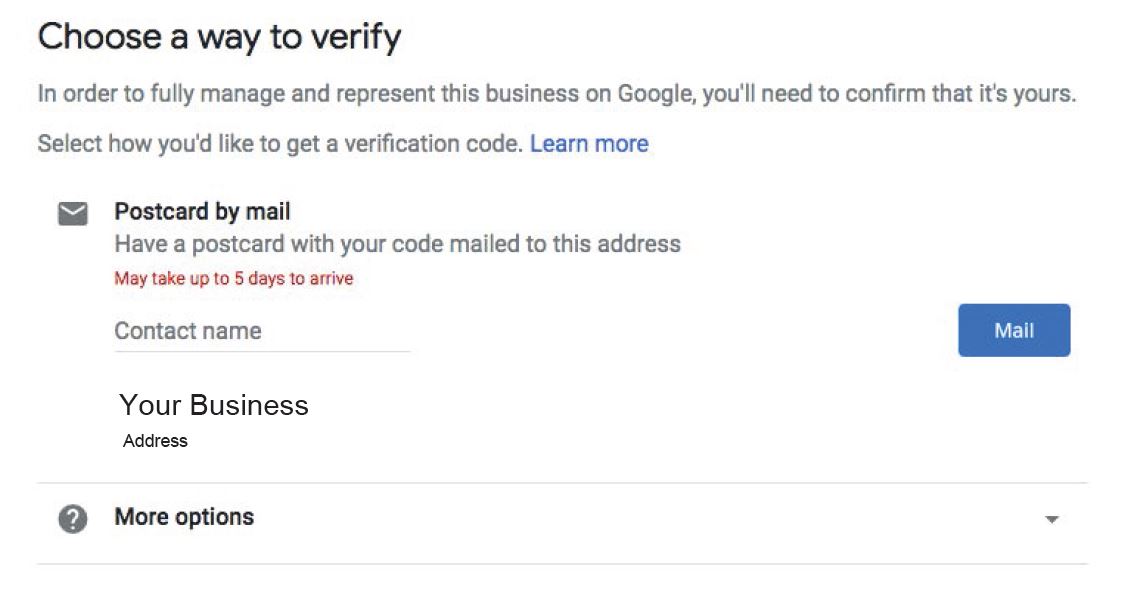Click the red delivery time notice
The height and width of the screenshot is (595, 1145).
[234, 278]
